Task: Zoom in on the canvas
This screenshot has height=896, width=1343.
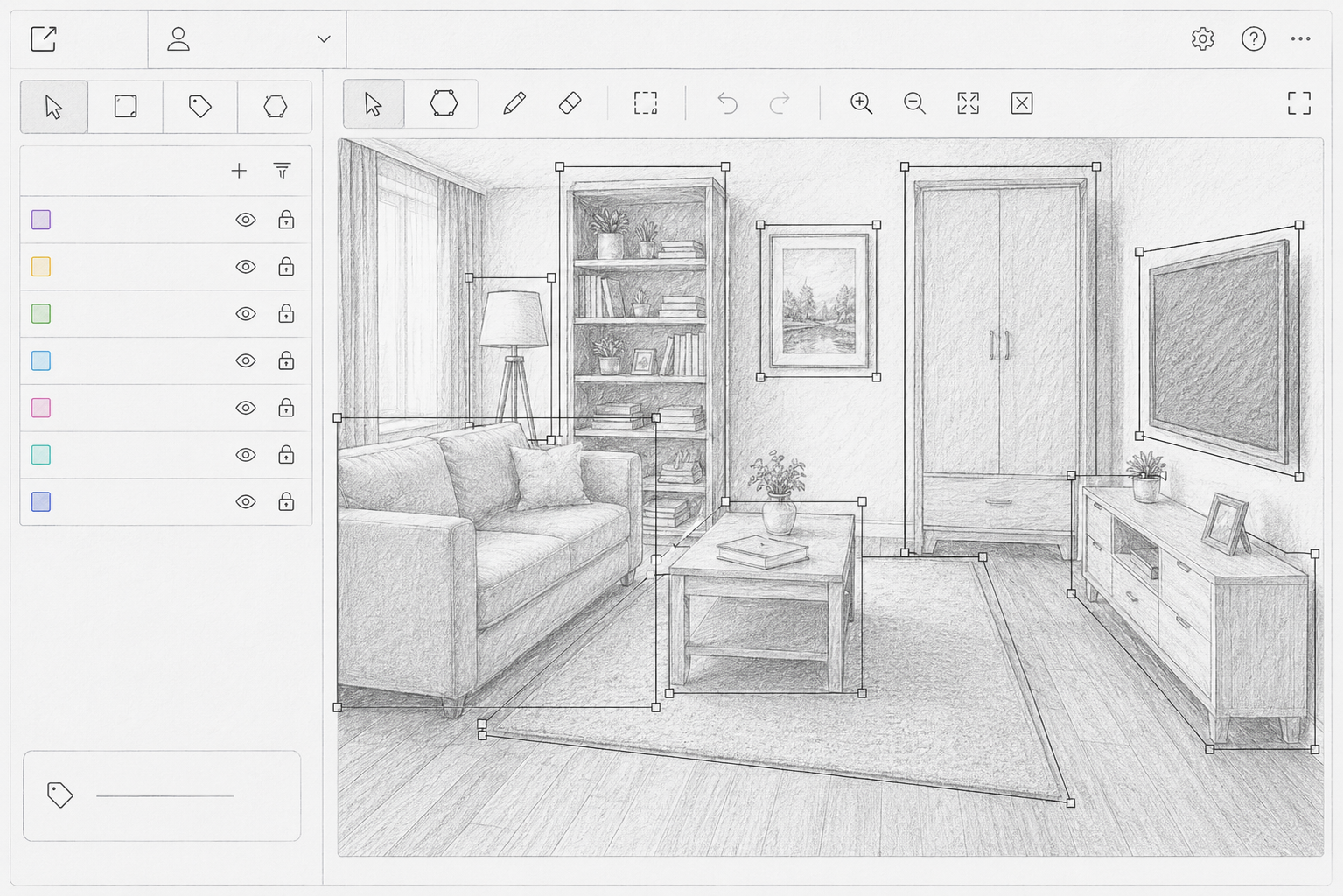Action: 862,103
